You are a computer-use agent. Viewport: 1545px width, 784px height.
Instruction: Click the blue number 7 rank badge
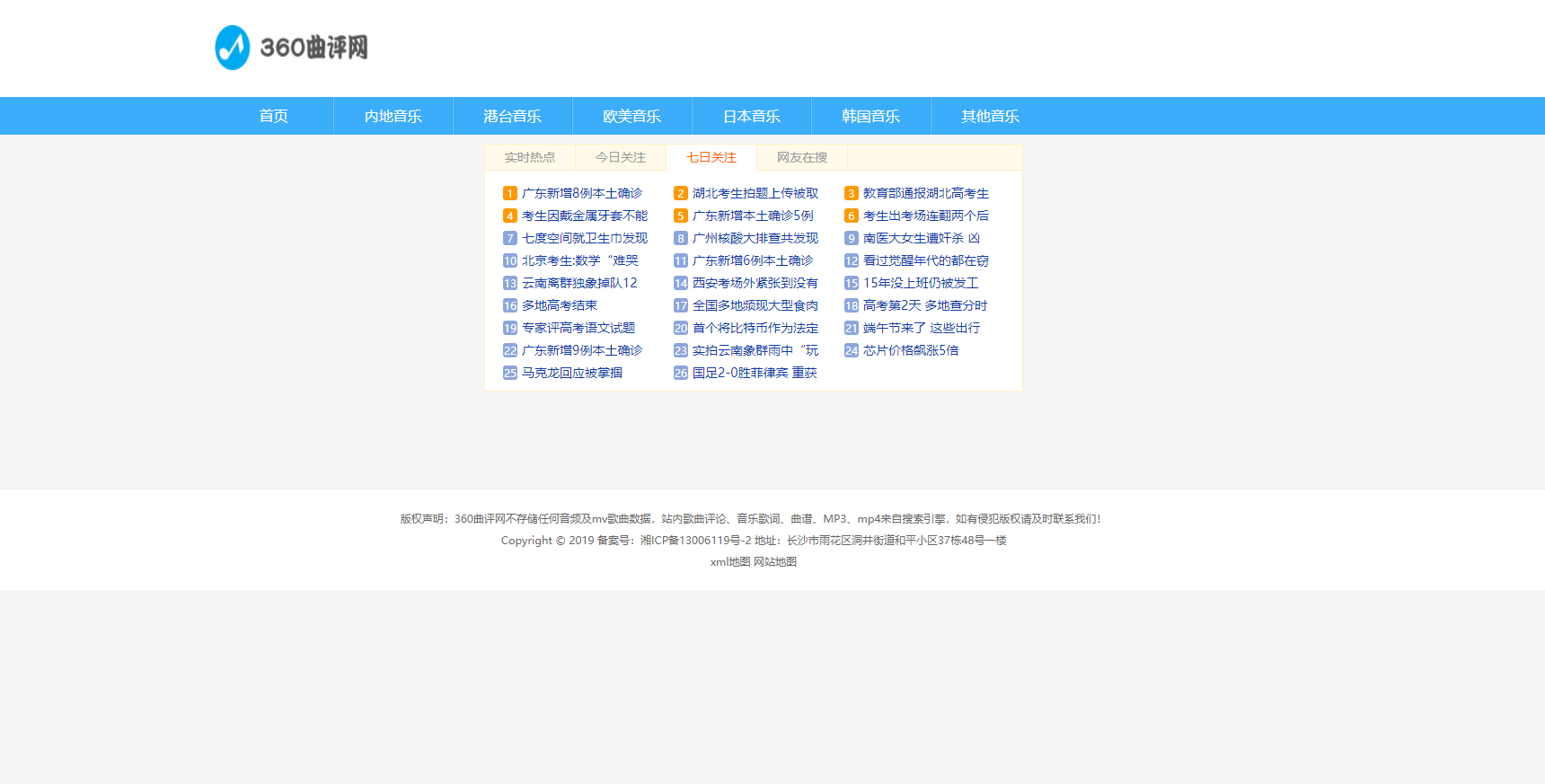point(510,238)
